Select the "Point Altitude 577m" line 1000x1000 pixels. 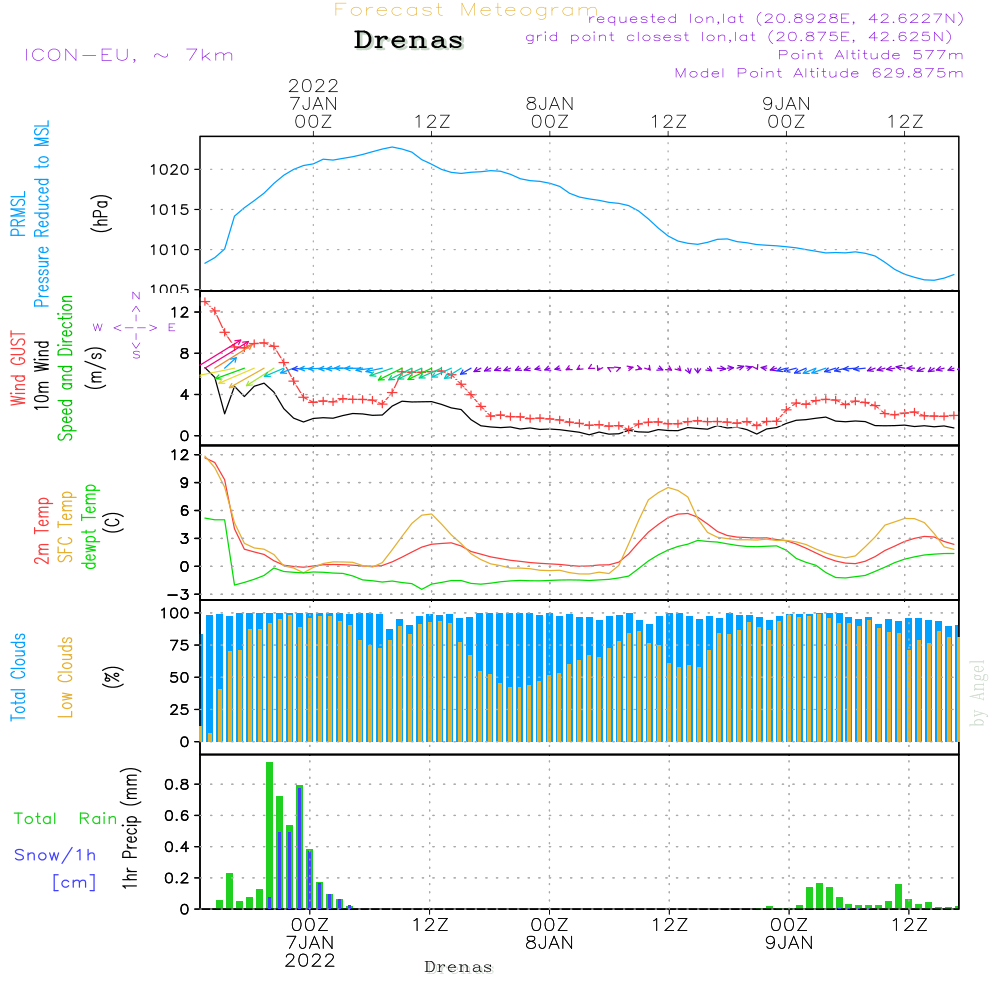pos(871,55)
